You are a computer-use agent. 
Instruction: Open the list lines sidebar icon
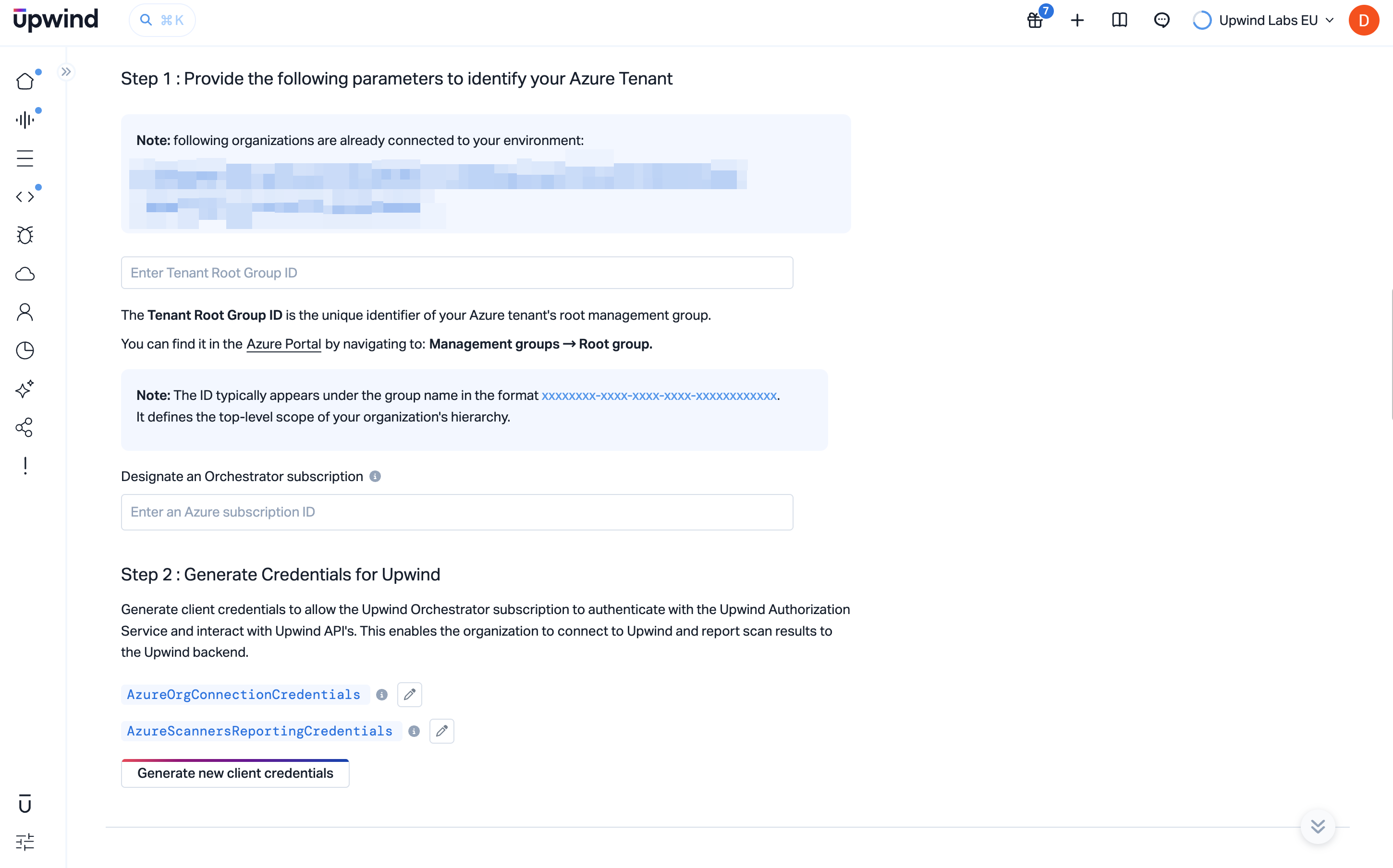[24, 158]
